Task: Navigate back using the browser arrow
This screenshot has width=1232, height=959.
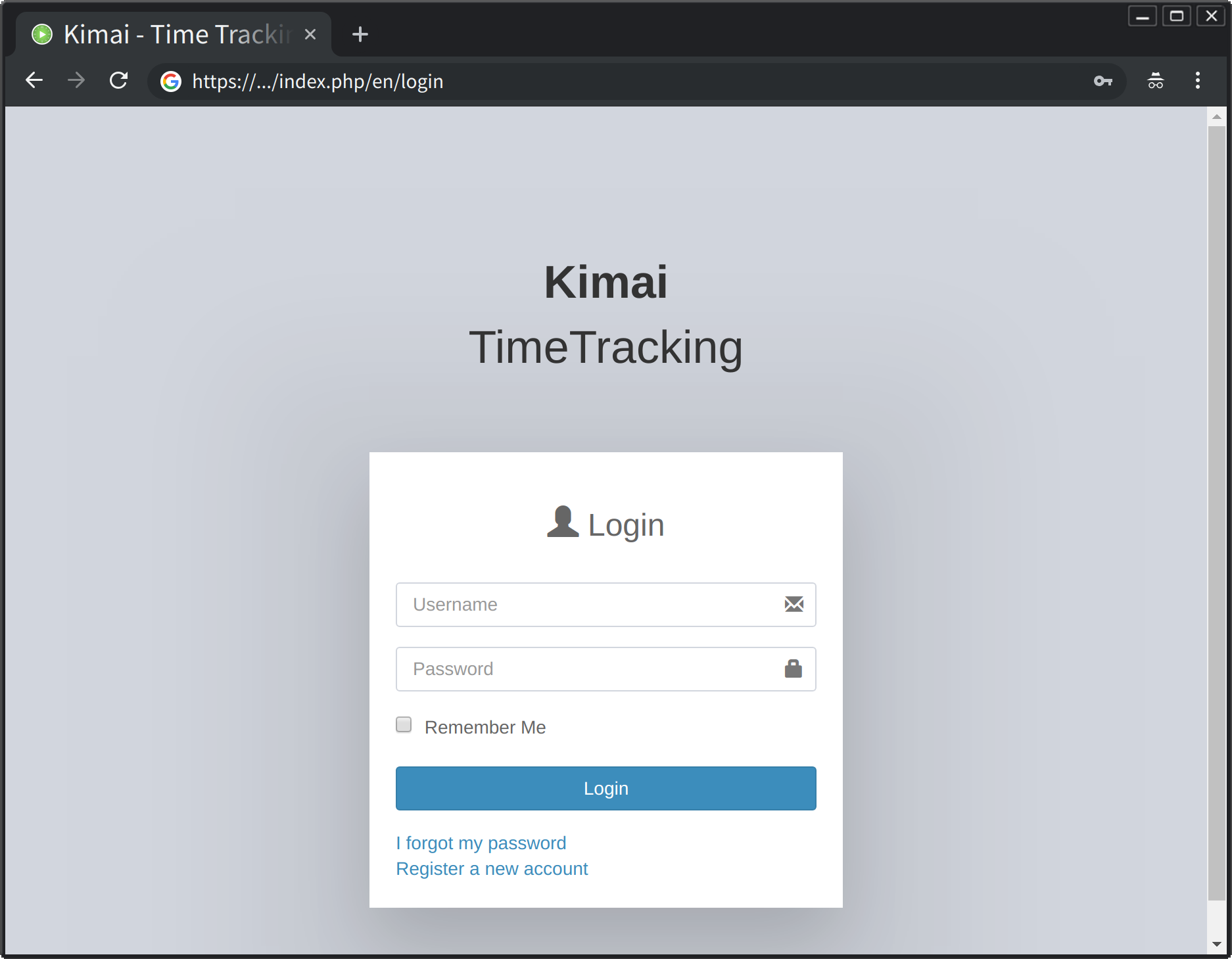Action: coord(34,80)
